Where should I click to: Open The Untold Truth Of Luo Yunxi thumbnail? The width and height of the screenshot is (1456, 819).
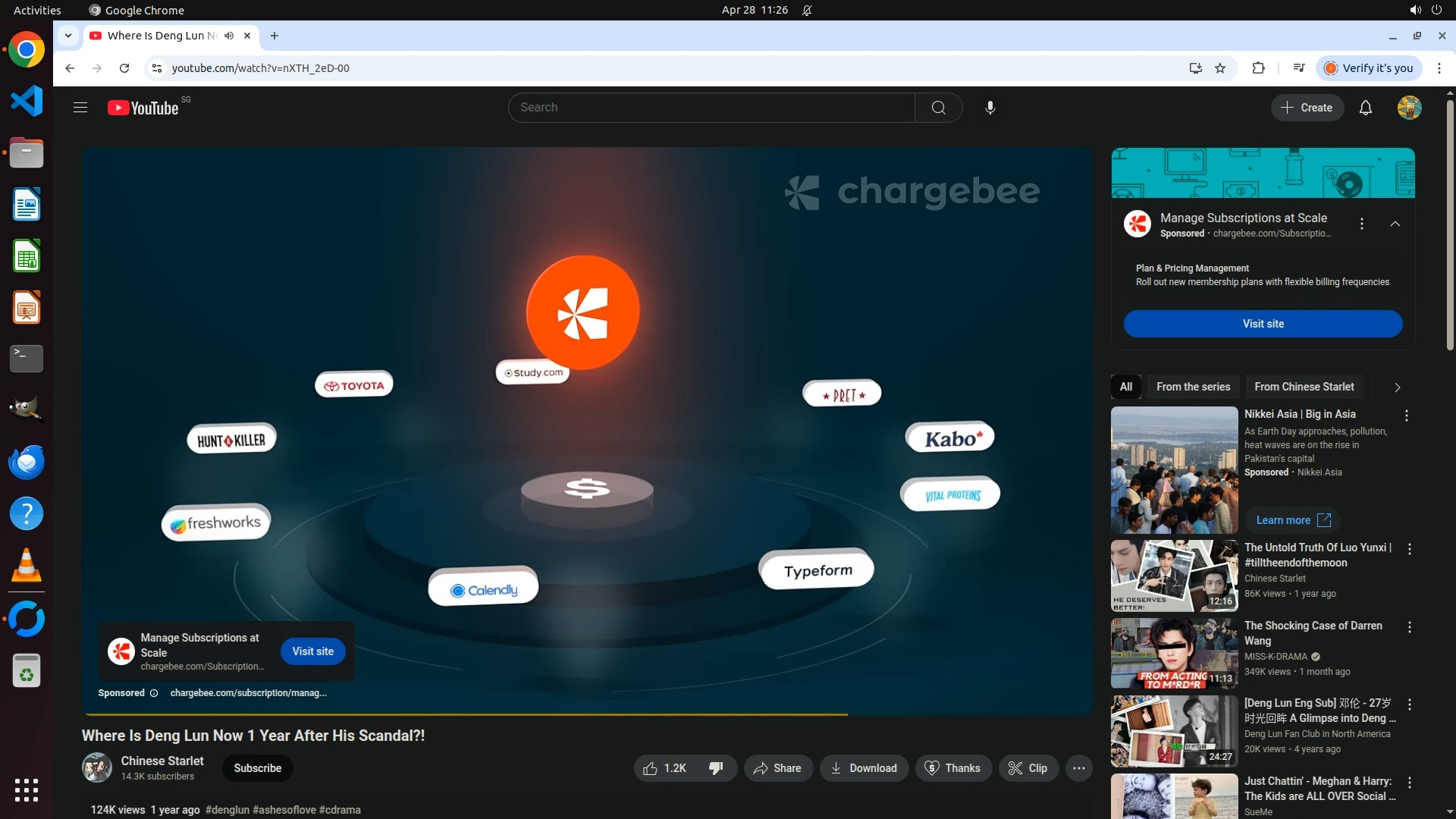(x=1174, y=576)
